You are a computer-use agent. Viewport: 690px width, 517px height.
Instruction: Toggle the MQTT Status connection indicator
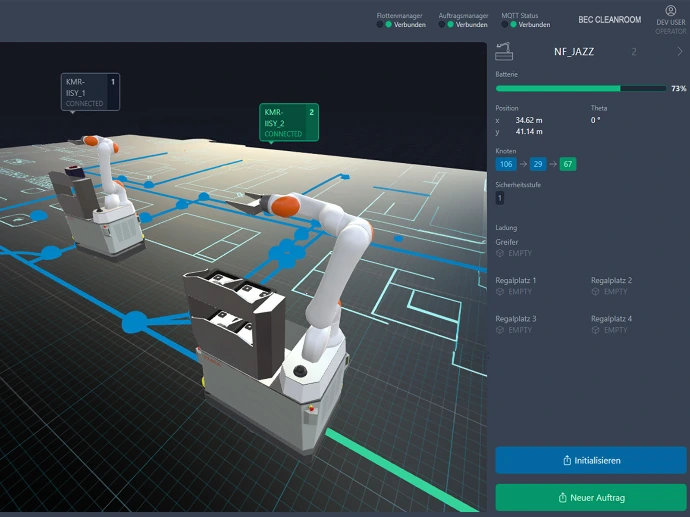tap(512, 25)
